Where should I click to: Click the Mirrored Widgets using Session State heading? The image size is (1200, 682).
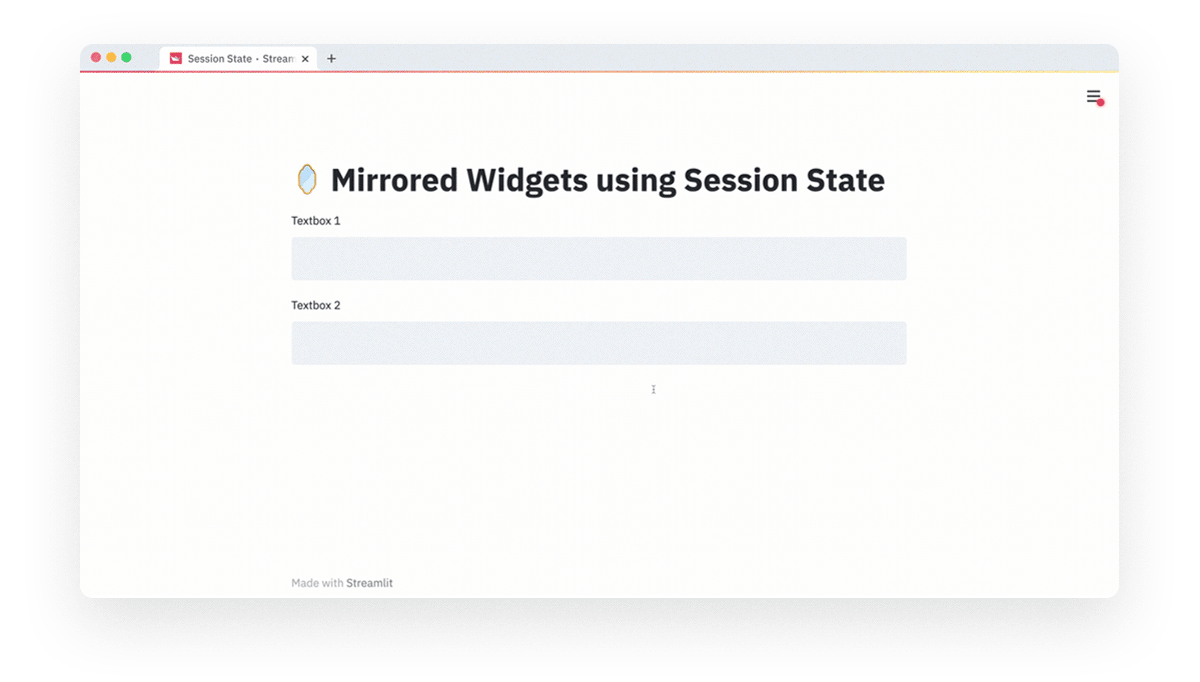coord(607,181)
